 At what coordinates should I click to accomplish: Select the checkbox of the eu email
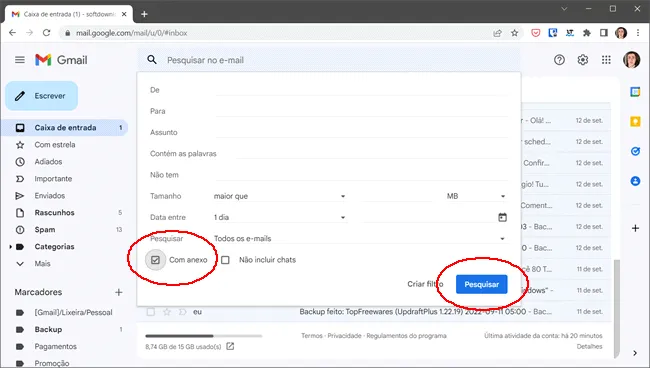tap(151, 312)
